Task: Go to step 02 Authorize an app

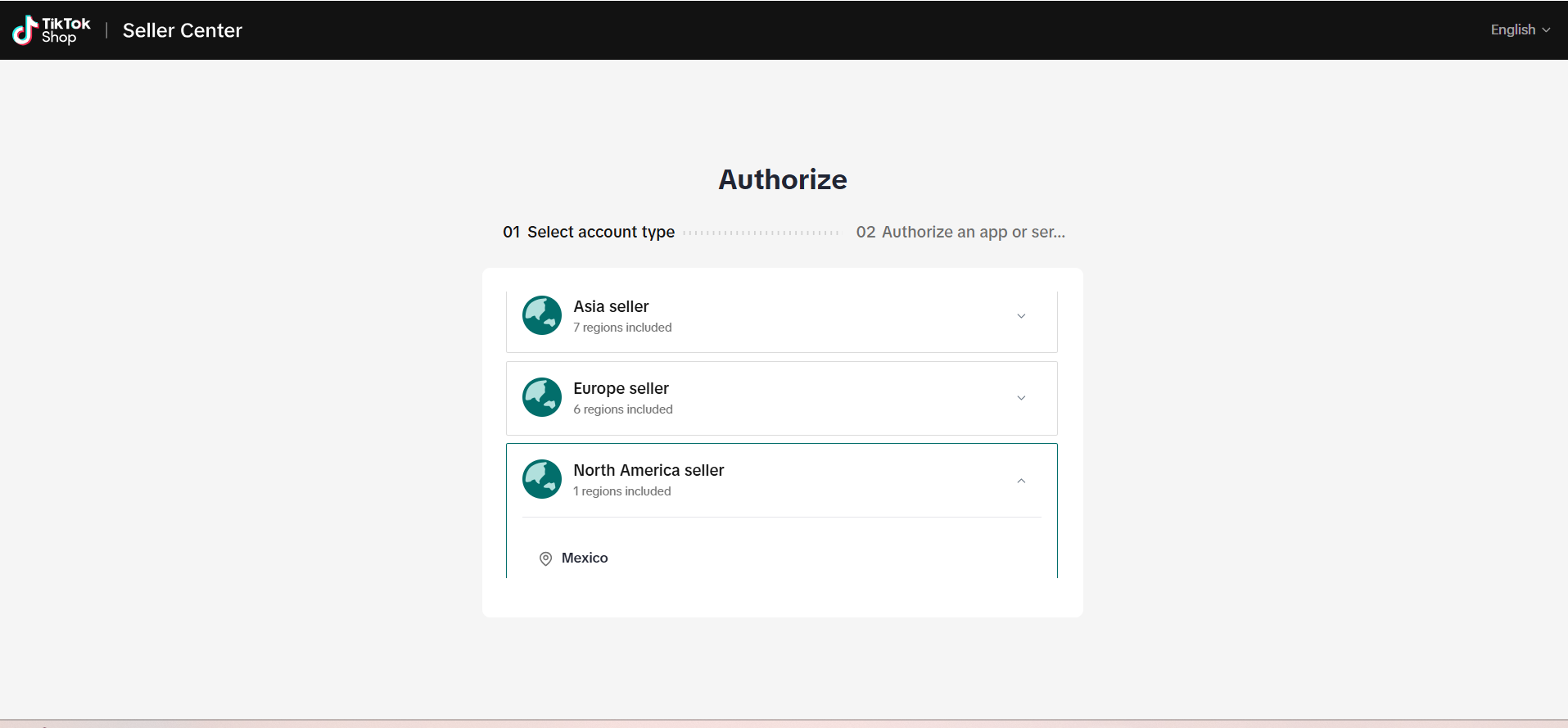Action: [960, 232]
